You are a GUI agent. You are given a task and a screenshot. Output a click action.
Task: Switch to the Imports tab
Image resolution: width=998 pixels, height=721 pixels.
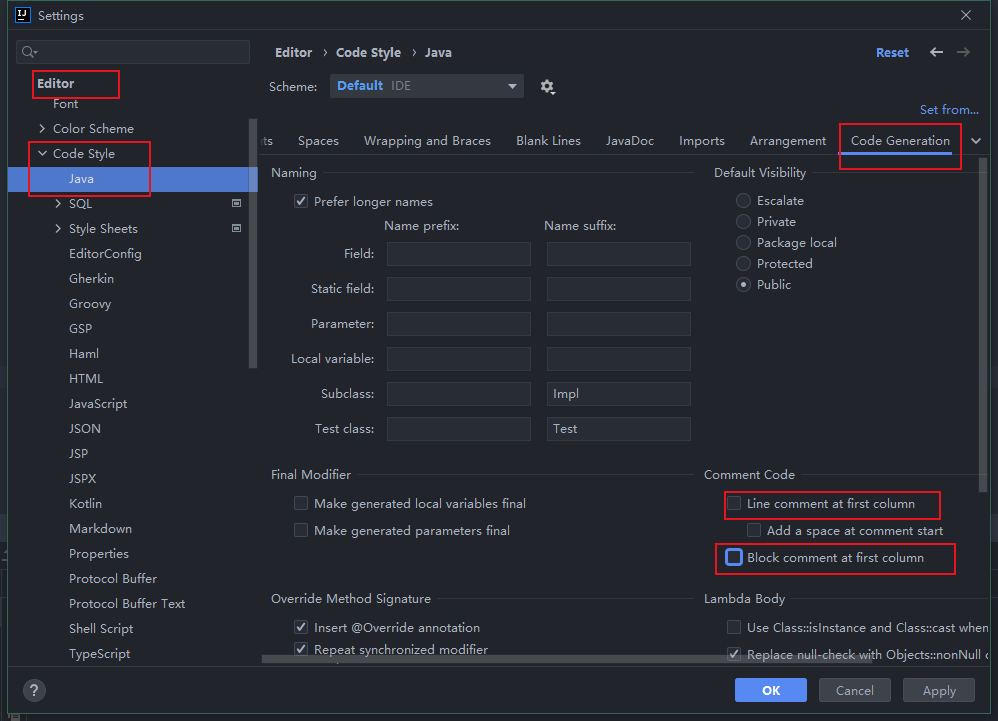pyautogui.click(x=701, y=141)
